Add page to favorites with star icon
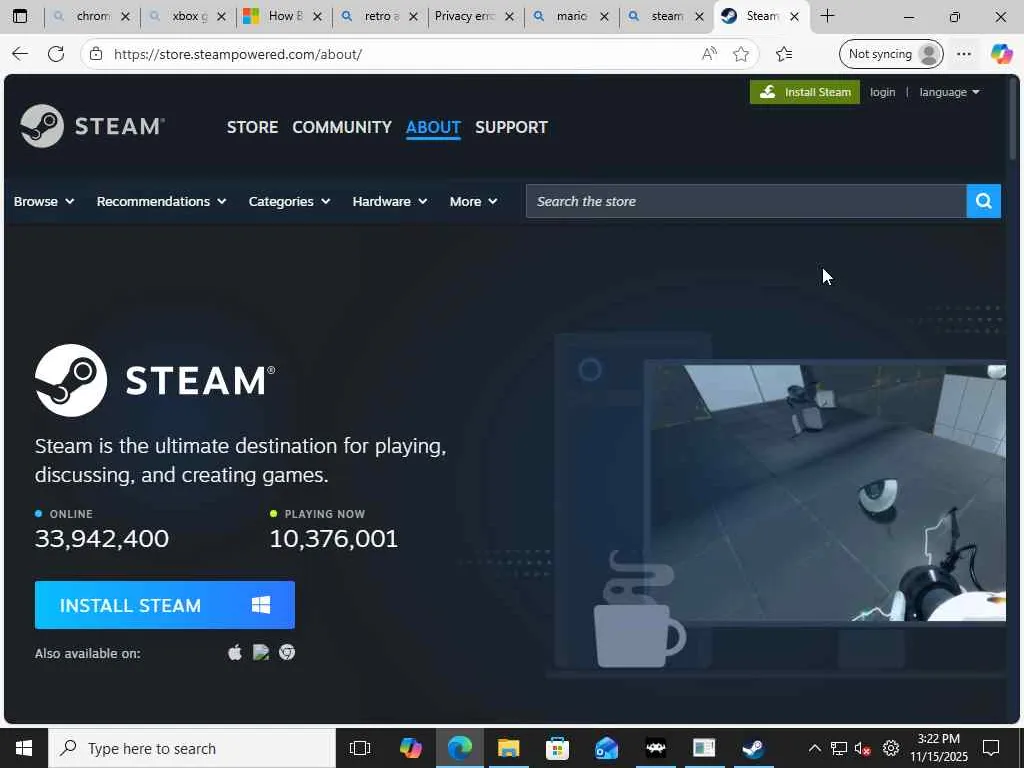The image size is (1024, 768). pyautogui.click(x=741, y=54)
